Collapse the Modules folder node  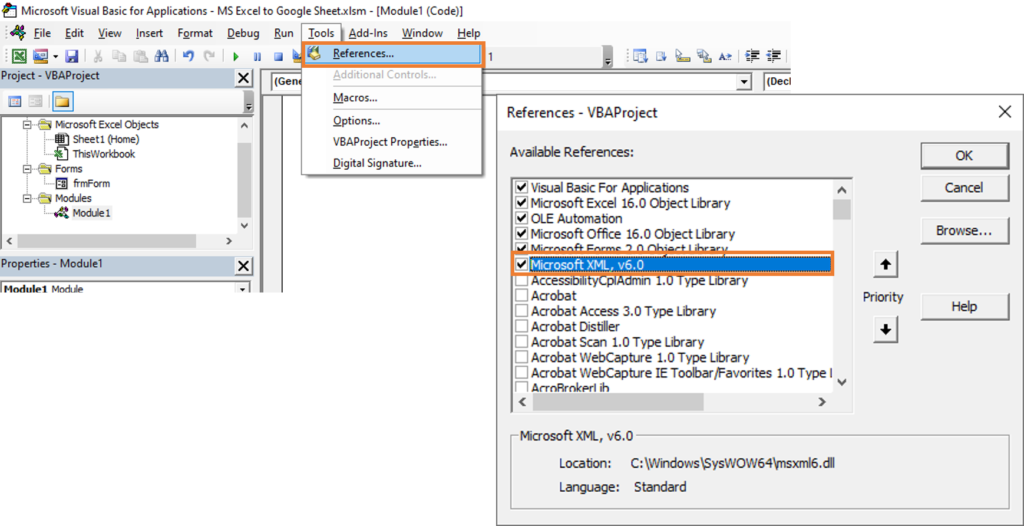pyautogui.click(x=28, y=198)
